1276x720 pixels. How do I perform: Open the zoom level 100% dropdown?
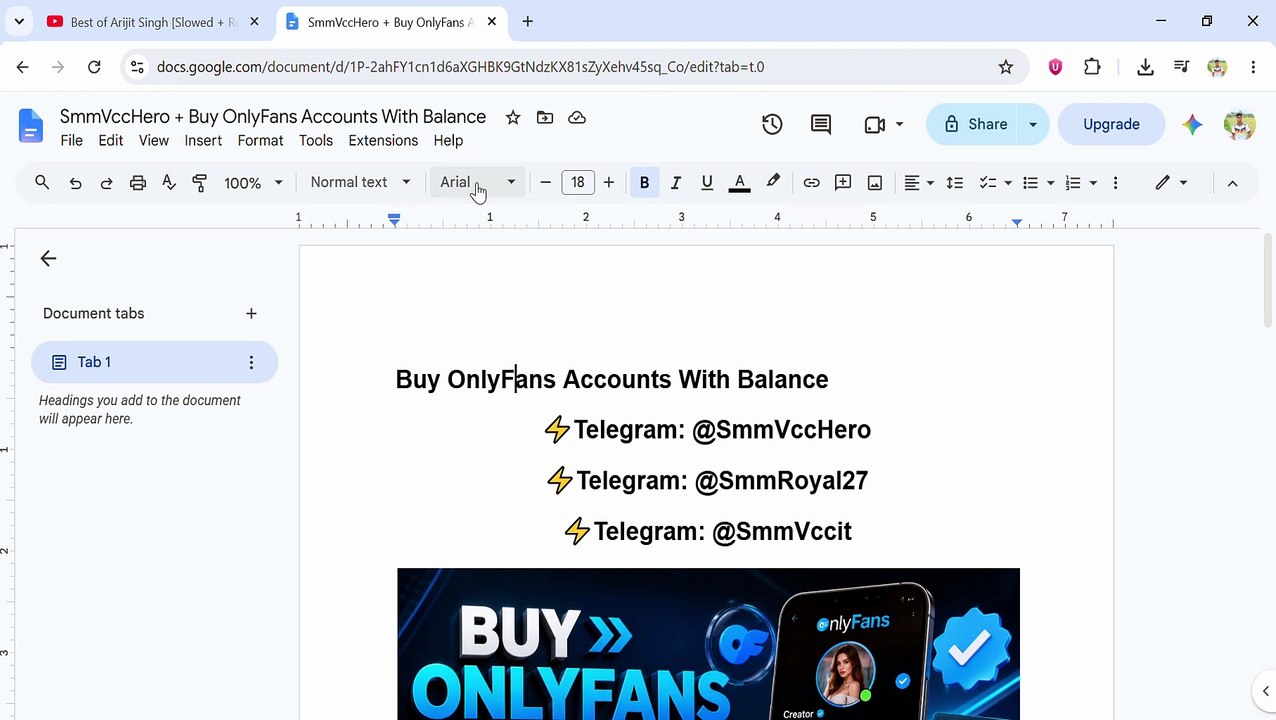(x=253, y=182)
